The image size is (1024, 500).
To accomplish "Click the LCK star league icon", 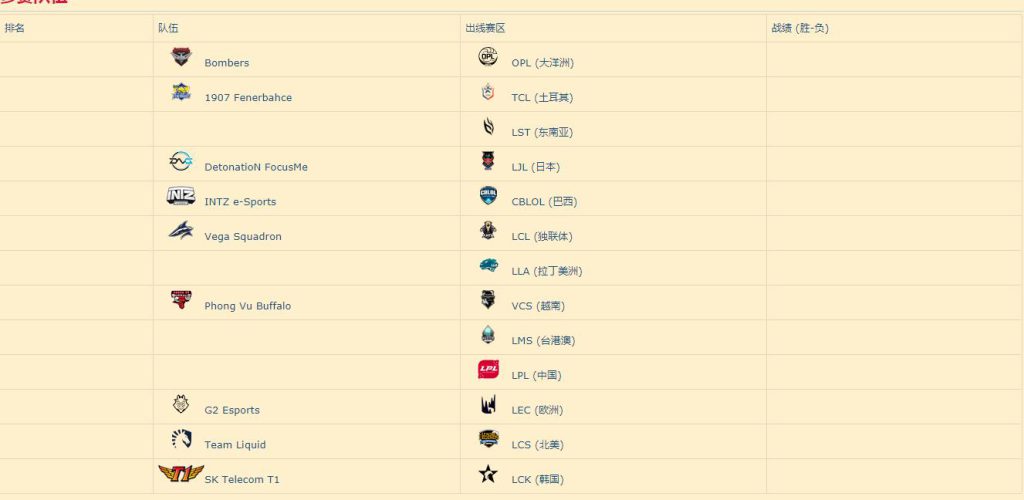I will click(488, 474).
